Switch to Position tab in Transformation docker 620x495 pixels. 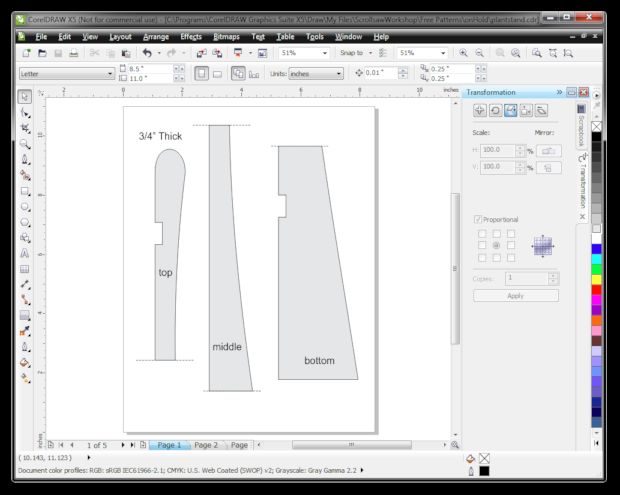(480, 110)
